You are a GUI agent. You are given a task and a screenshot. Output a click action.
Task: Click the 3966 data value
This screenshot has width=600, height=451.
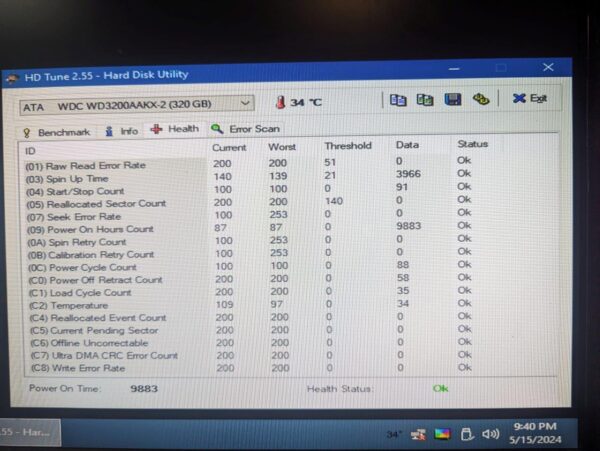(x=408, y=174)
